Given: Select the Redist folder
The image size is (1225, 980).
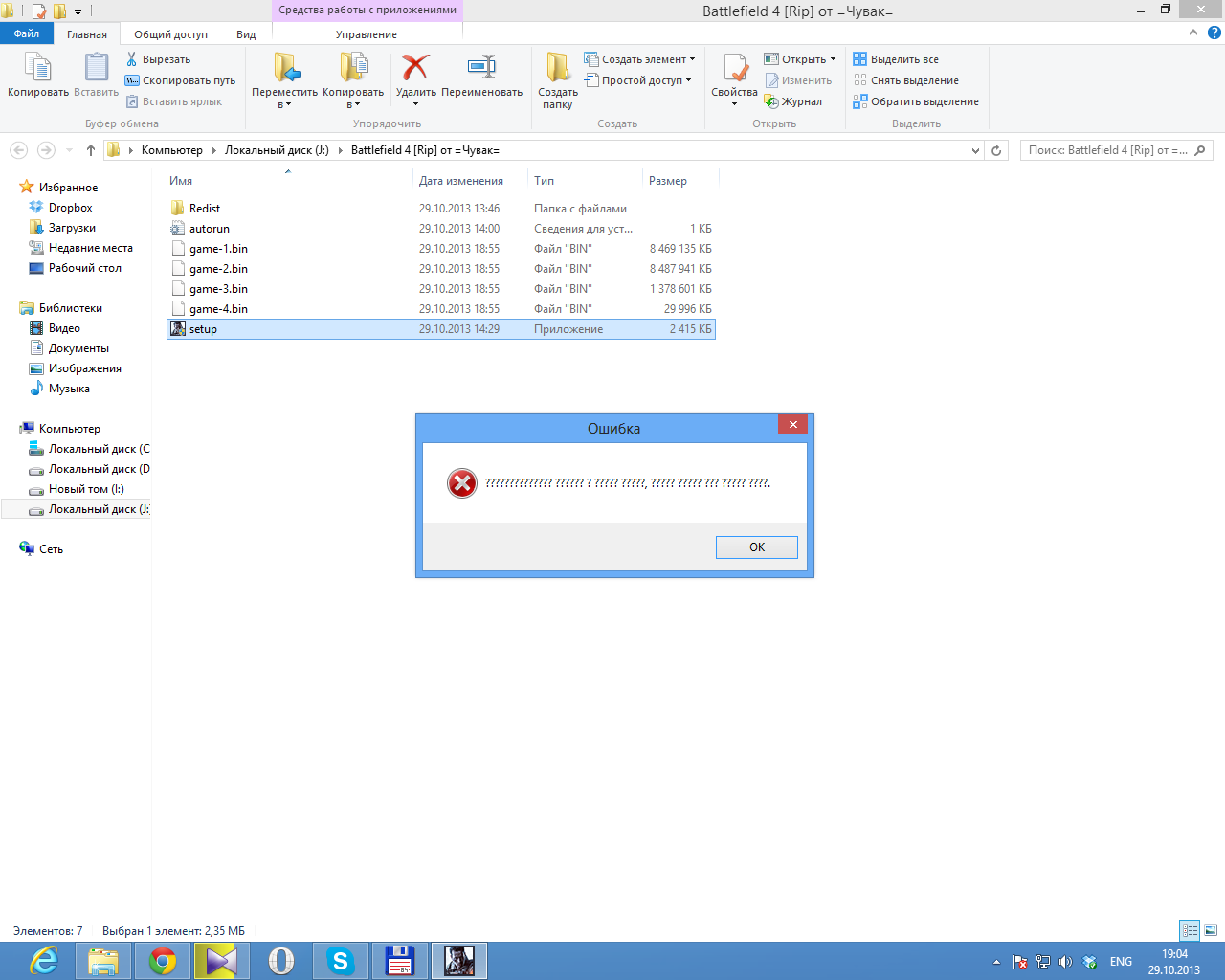Looking at the screenshot, I should pos(440,209).
